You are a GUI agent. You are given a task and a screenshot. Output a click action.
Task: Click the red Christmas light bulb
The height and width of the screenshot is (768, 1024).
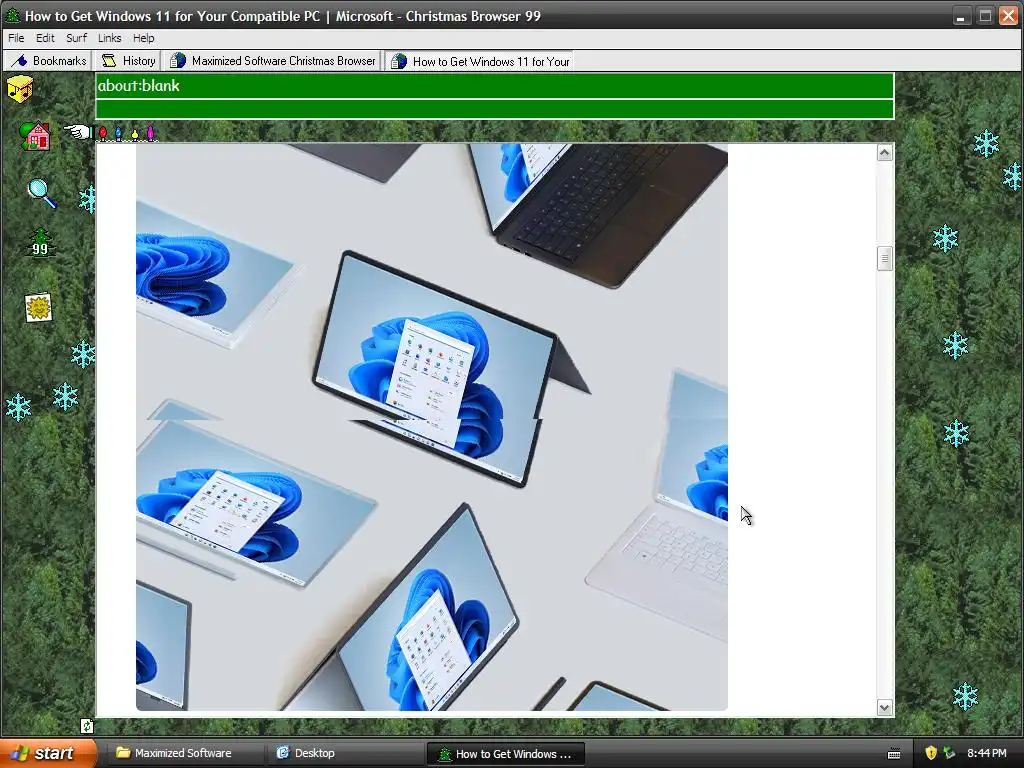pyautogui.click(x=103, y=134)
